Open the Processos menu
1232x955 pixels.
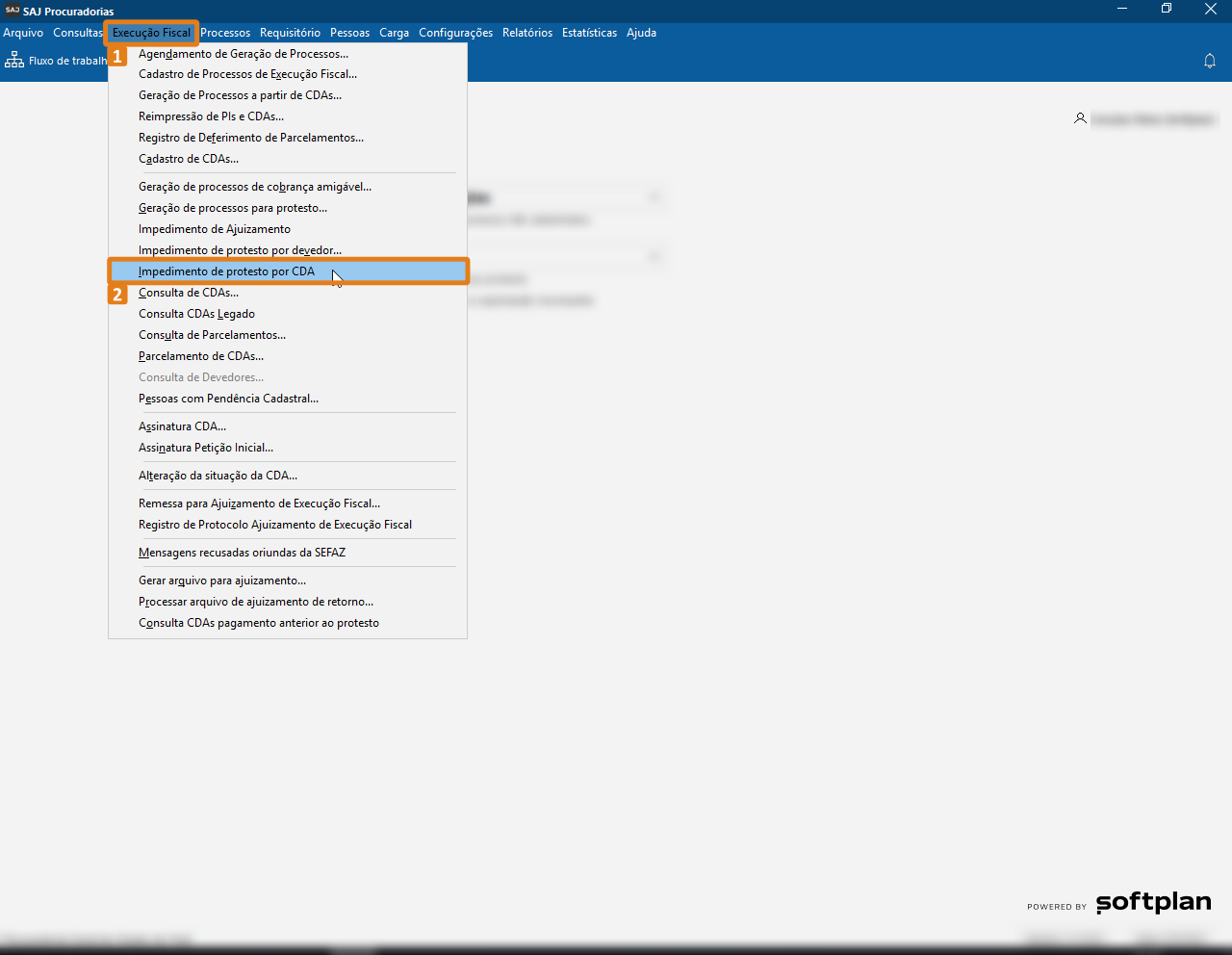coord(225,33)
